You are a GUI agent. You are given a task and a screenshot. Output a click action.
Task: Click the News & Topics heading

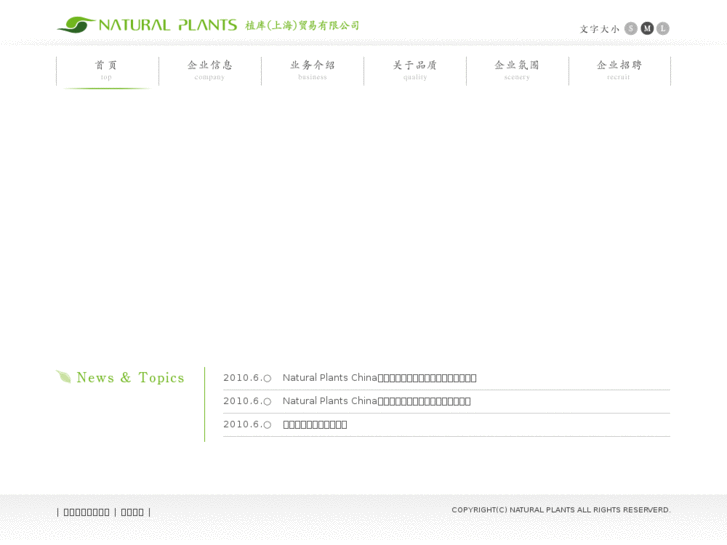(x=130, y=378)
